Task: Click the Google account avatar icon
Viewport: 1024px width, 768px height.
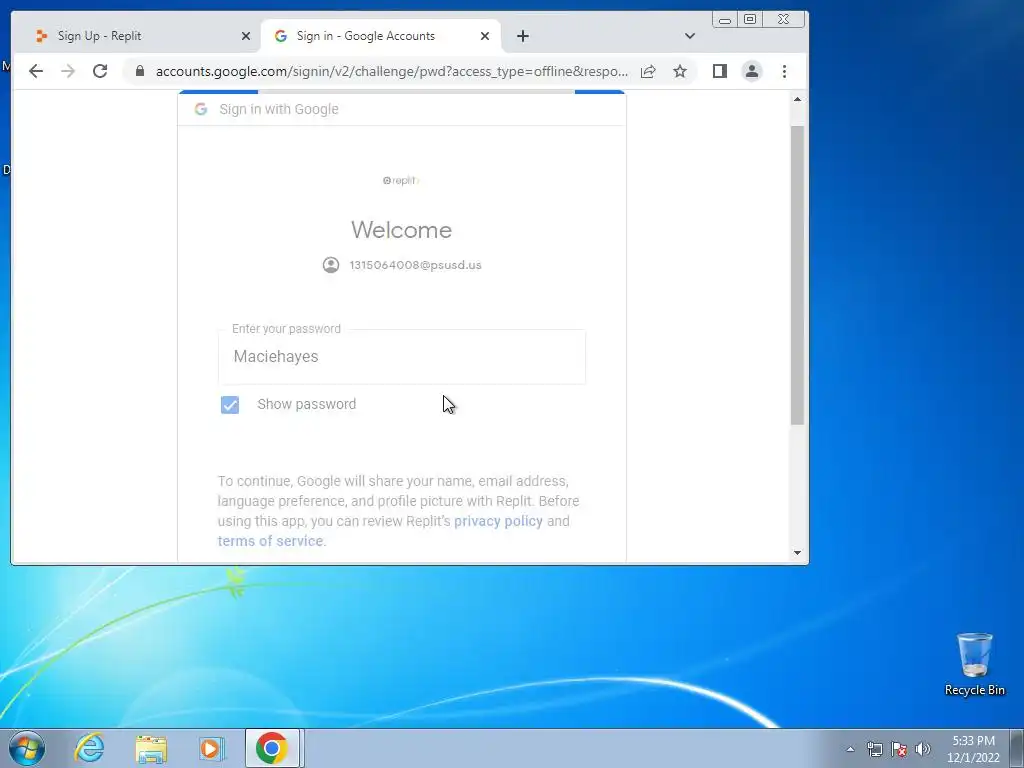Action: click(x=331, y=265)
